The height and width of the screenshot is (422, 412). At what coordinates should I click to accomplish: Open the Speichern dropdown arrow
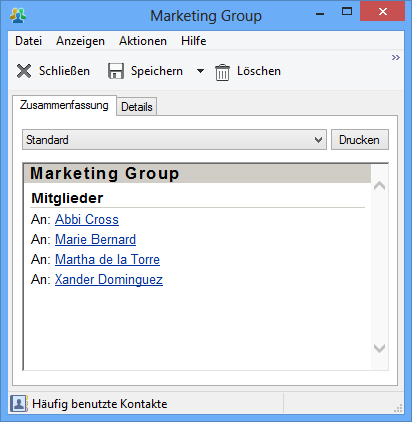click(x=200, y=71)
